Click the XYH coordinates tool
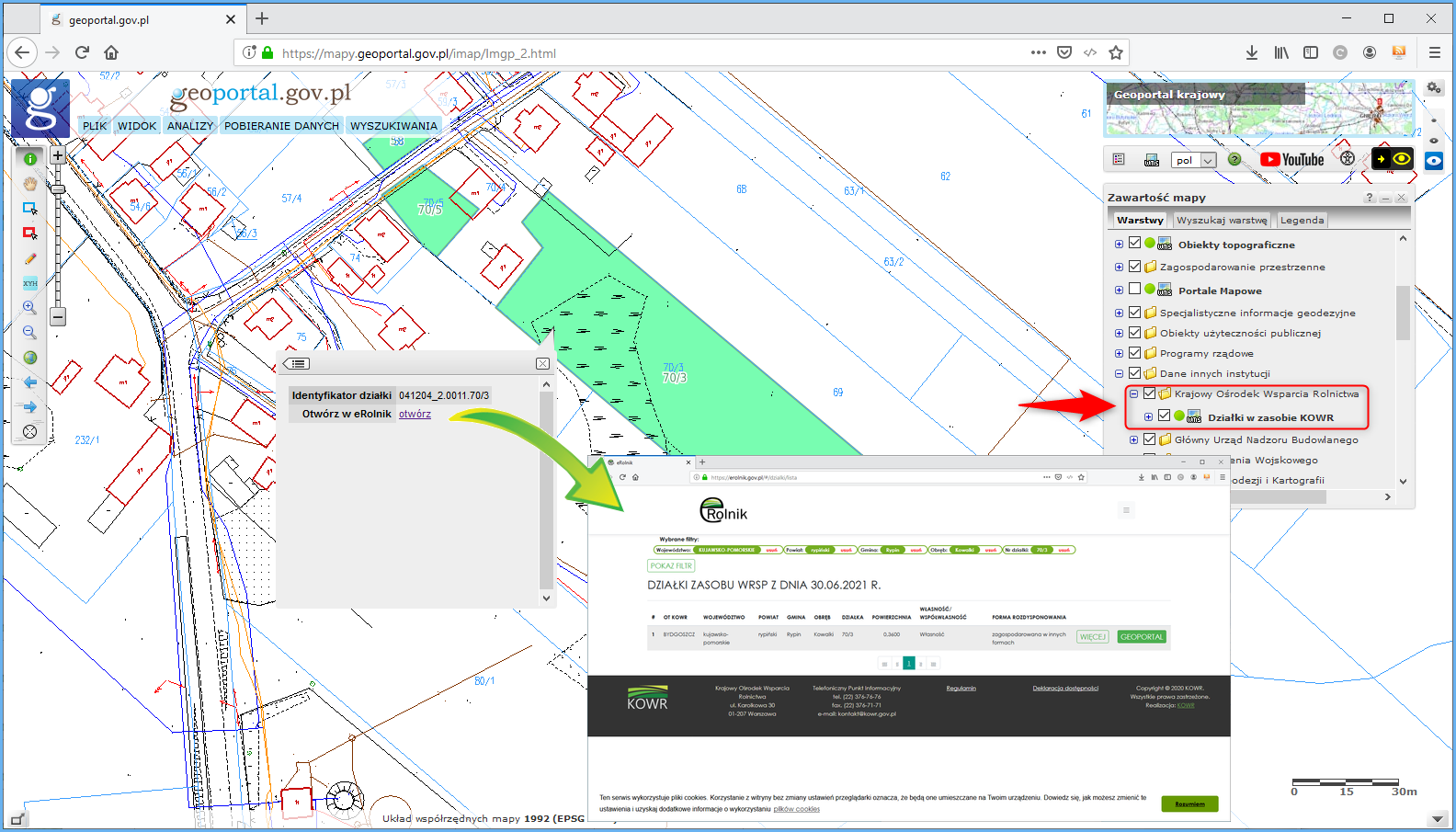This screenshot has width=1456, height=832. click(30, 283)
